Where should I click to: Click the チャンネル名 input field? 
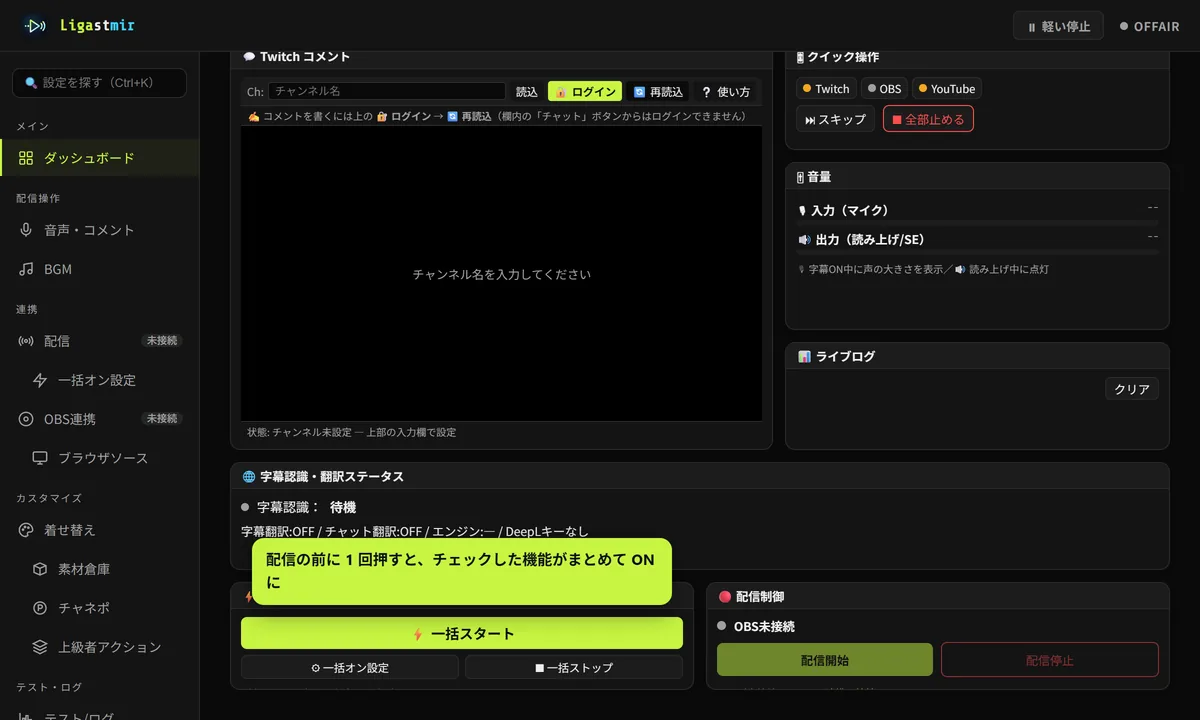(x=387, y=91)
